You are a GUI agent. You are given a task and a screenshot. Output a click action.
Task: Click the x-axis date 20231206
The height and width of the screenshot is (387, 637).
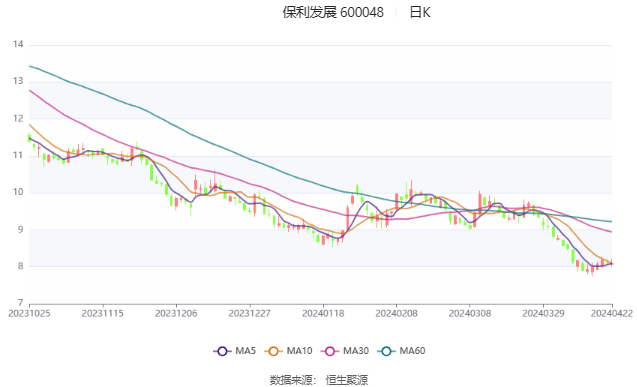tap(176, 313)
